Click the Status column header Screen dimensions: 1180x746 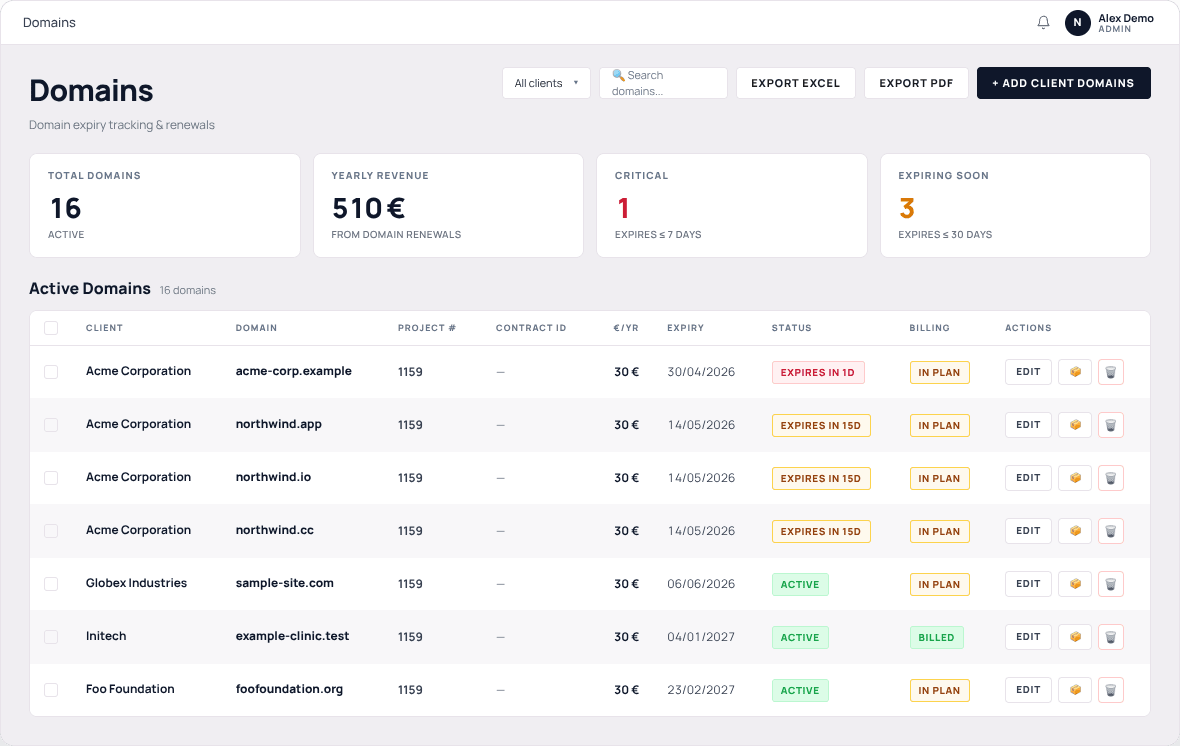click(x=792, y=328)
